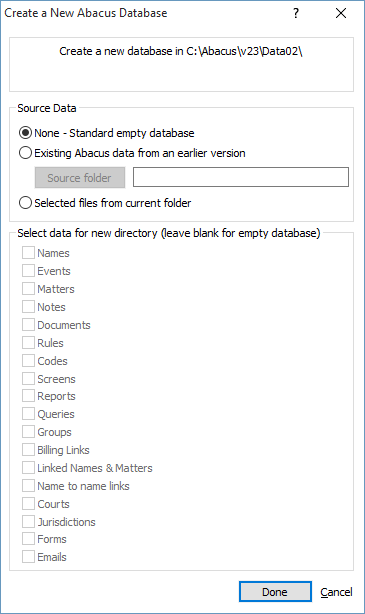Screen dimensions: 365x614
Task: Enable Name to name links checkbox
Action: pyautogui.click(x=28, y=486)
